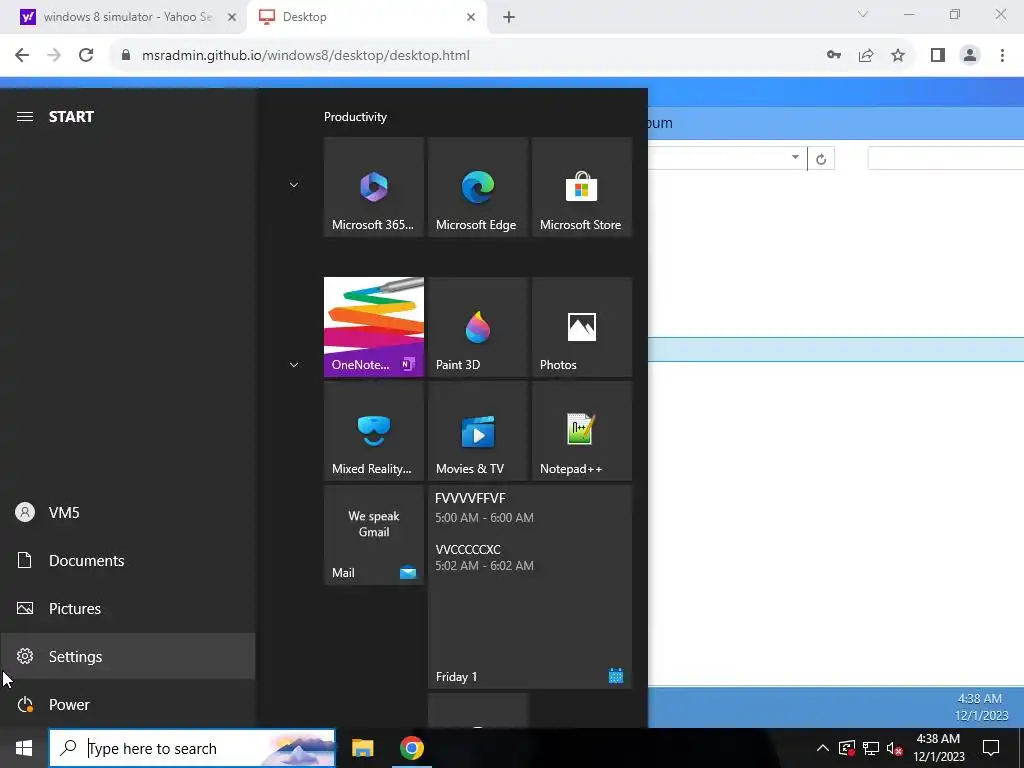Open the Photos tile
Viewport: 1024px width, 768px height.
[x=582, y=327]
